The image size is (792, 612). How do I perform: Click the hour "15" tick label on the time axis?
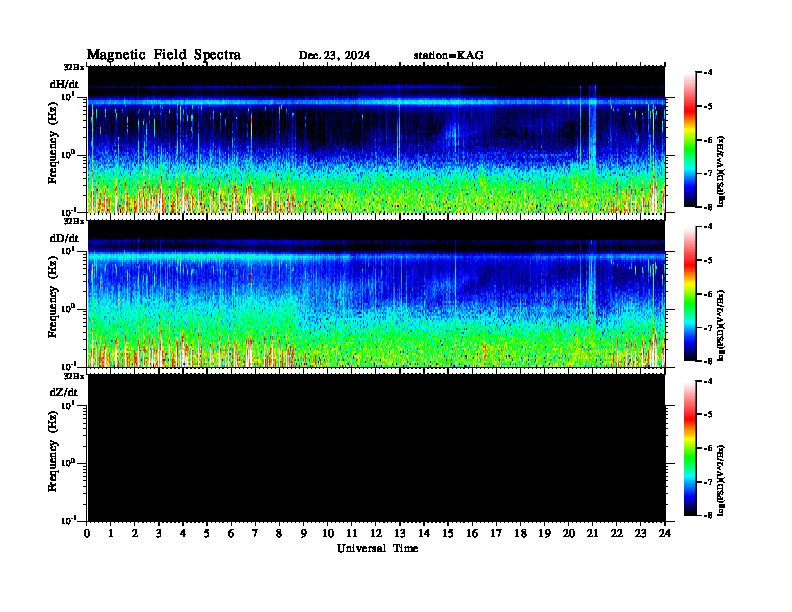coord(448,533)
